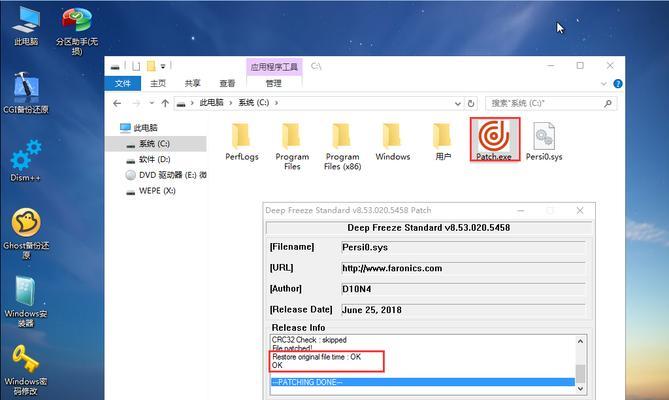
Task: Expand the Explorer ribbon chevron
Action: 603,84
